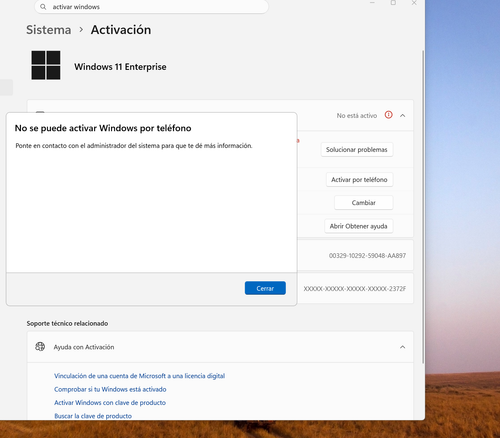Screen dimensions: 500x438
Task: Open the Abrir Obtener ayuda button
Action: (x=358, y=226)
